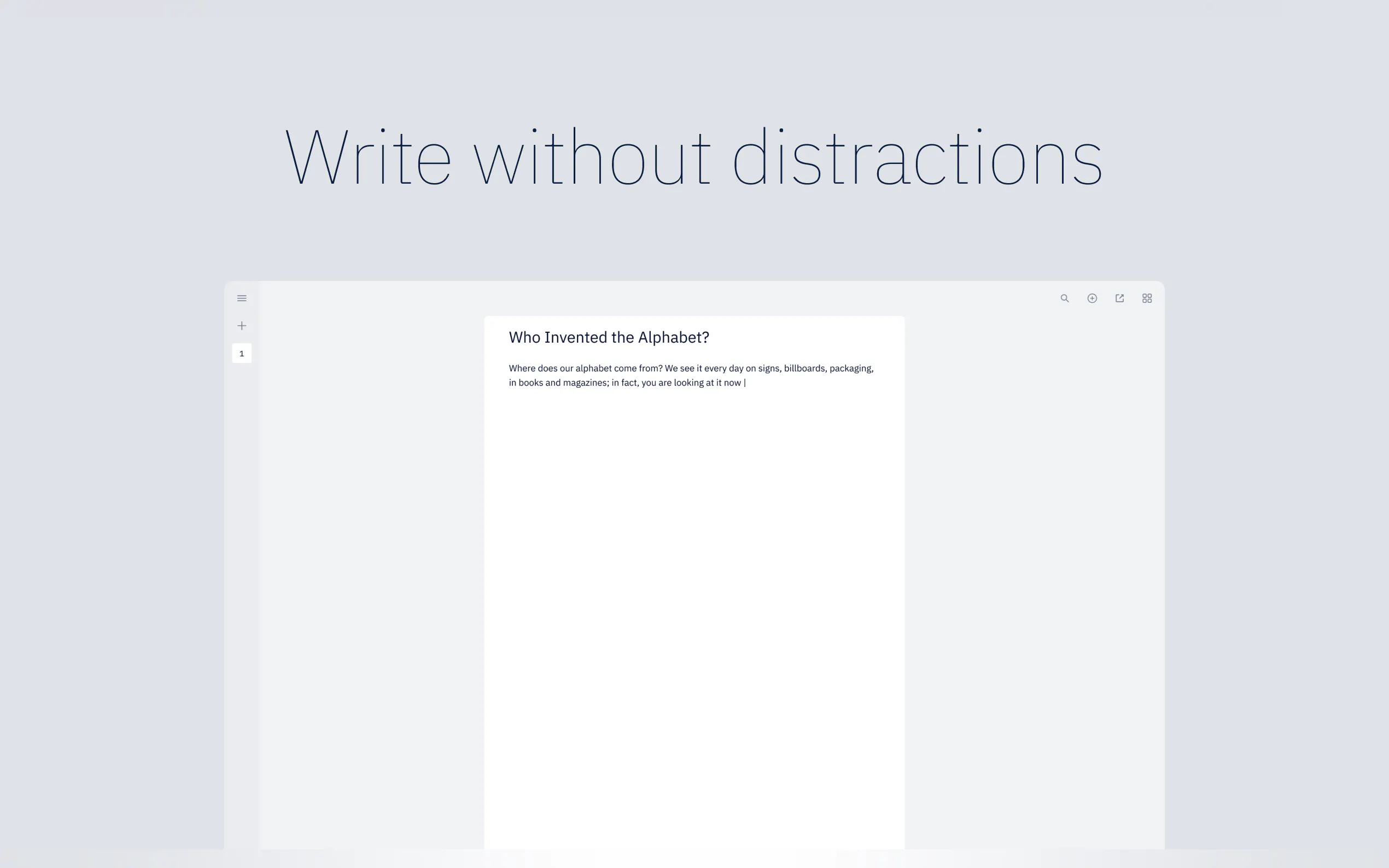Screen dimensions: 1389x868
Task: Select page 1 thumbnail in sidebar
Action: (x=242, y=353)
